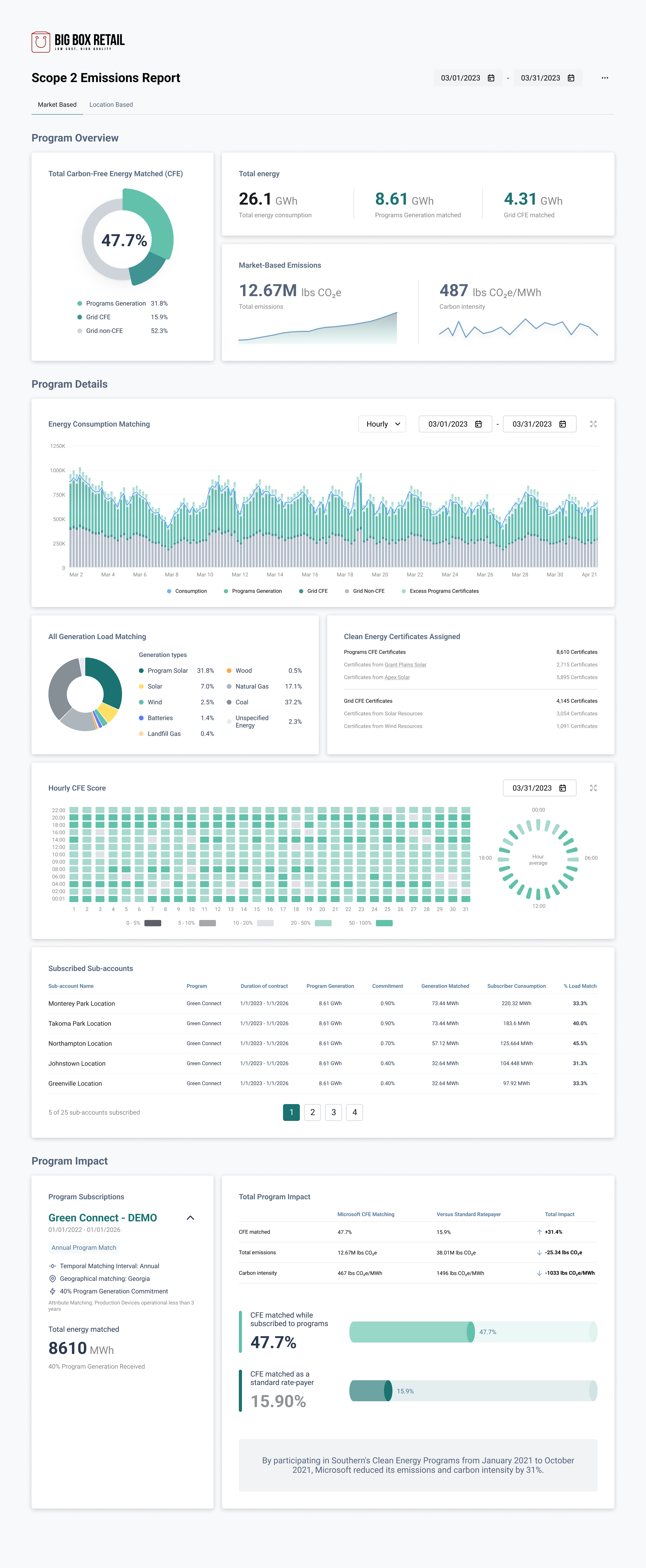This screenshot has width=646, height=1568.
Task: Click the 5 - 10% heatmap legend swatch
Action: (208, 923)
